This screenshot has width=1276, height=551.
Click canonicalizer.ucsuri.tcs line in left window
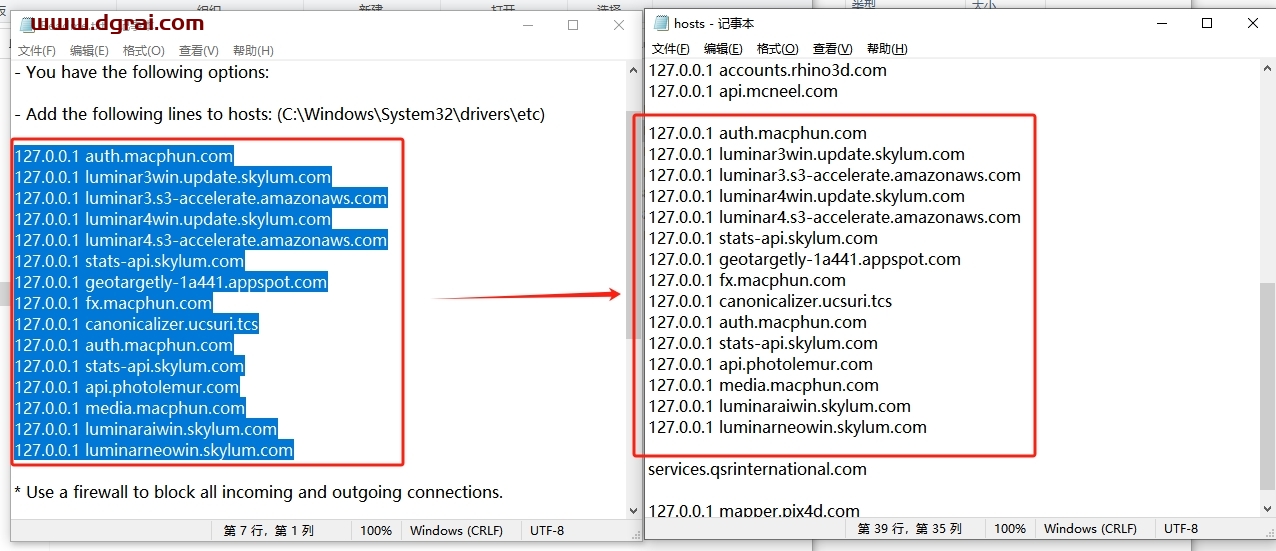[136, 324]
